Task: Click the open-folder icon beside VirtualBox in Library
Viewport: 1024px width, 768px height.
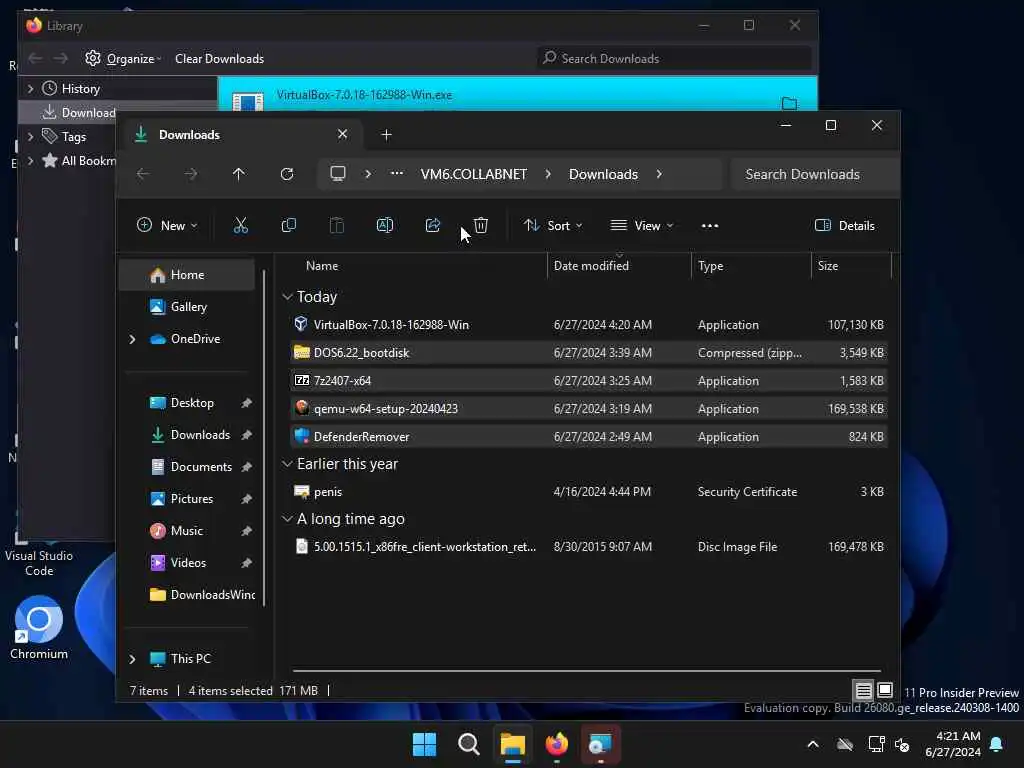Action: pos(789,103)
